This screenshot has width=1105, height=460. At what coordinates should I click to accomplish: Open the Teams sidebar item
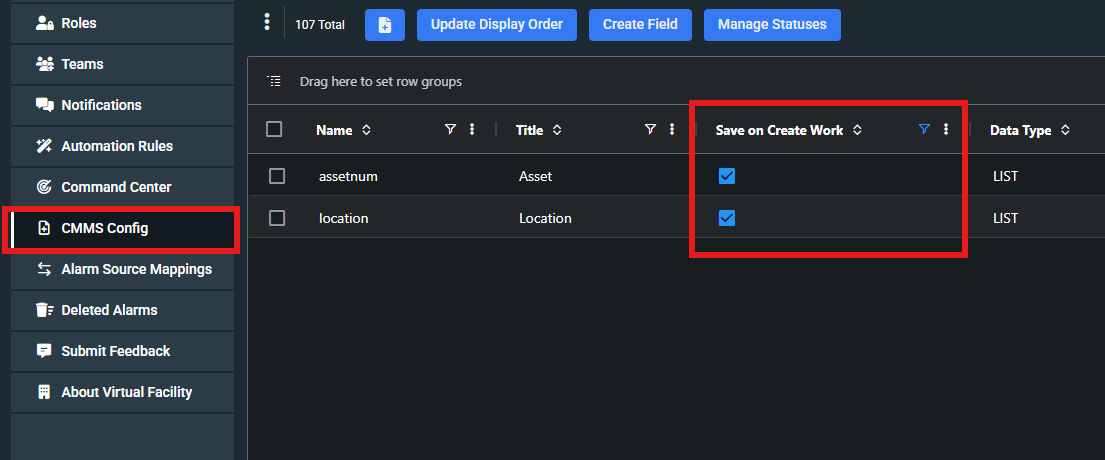(x=122, y=64)
